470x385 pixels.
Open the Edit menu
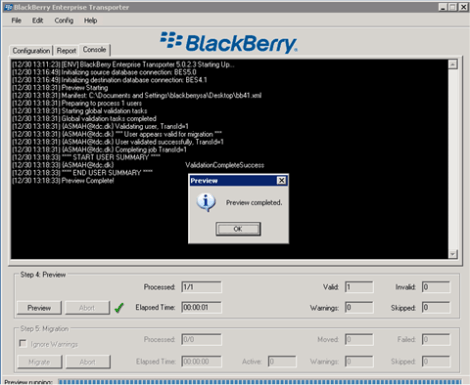[x=38, y=21]
